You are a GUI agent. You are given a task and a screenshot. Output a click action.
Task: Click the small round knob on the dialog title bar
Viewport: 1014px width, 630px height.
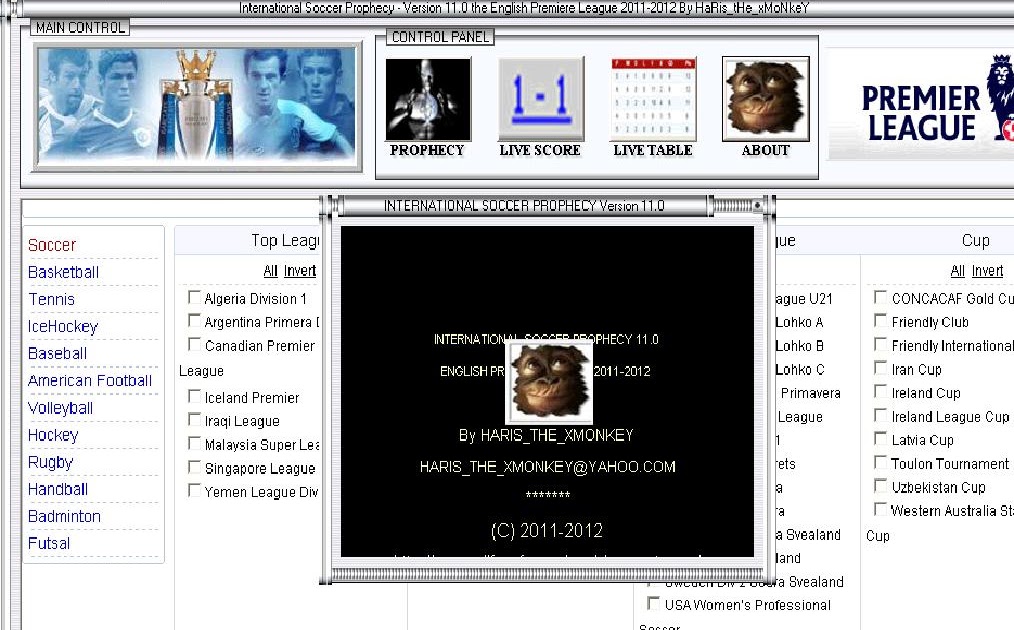[757, 206]
